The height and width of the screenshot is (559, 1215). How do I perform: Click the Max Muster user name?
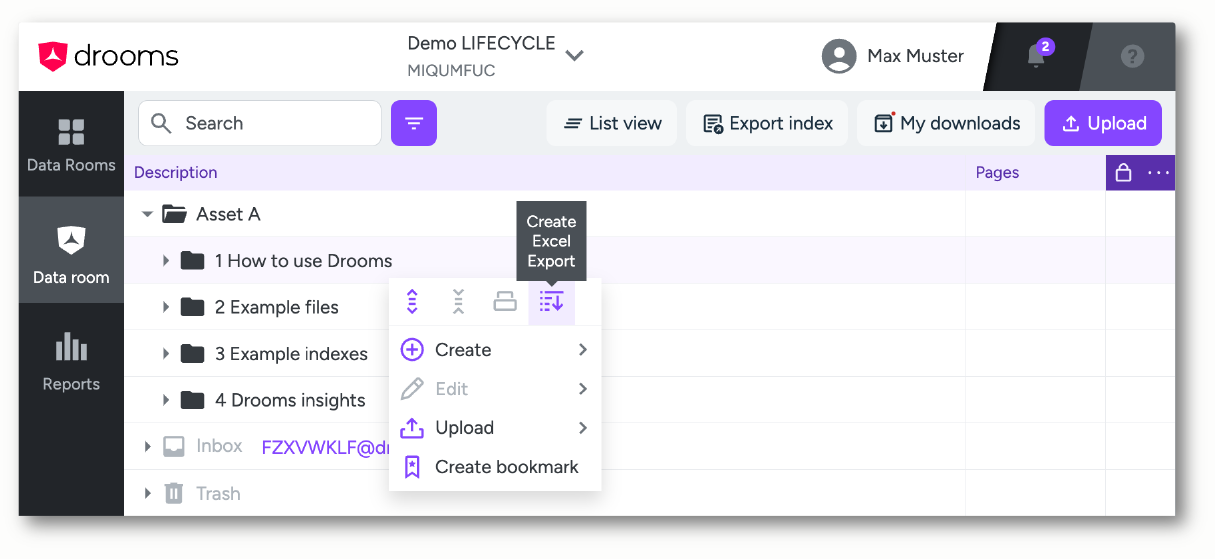[916, 56]
